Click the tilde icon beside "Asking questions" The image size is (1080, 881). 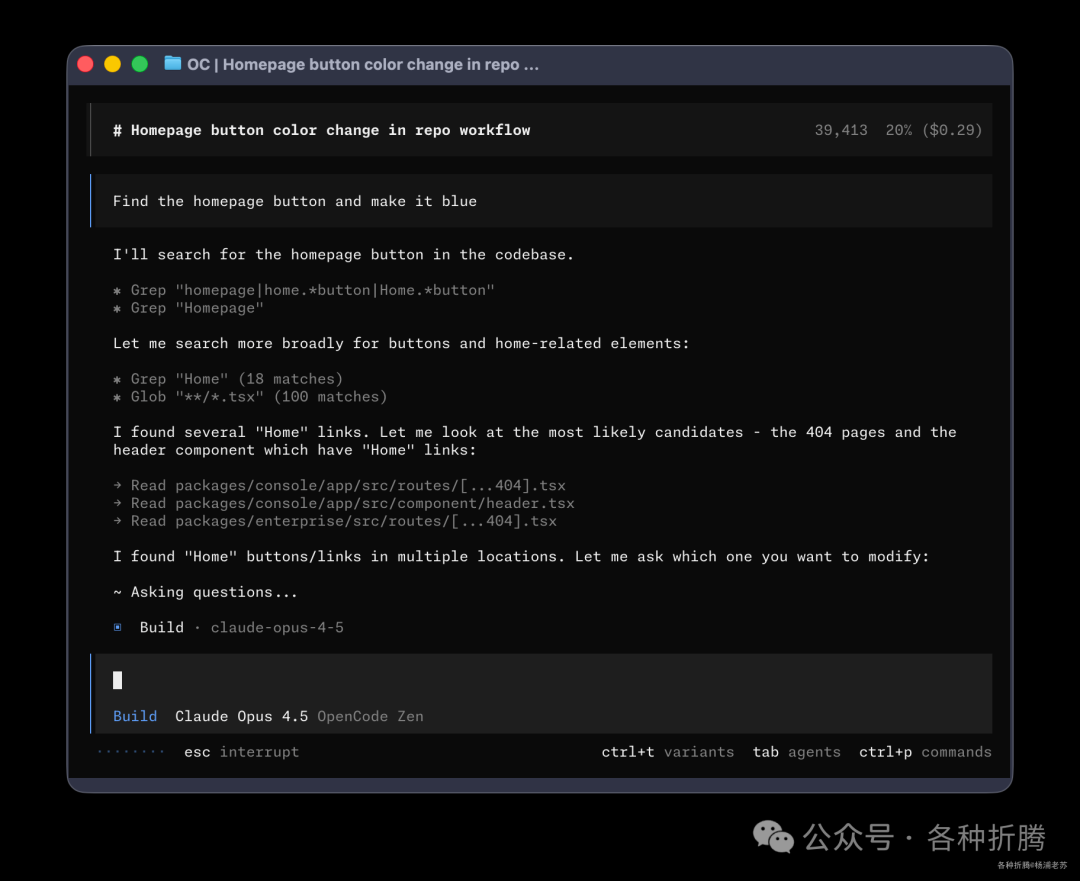[x=117, y=591]
